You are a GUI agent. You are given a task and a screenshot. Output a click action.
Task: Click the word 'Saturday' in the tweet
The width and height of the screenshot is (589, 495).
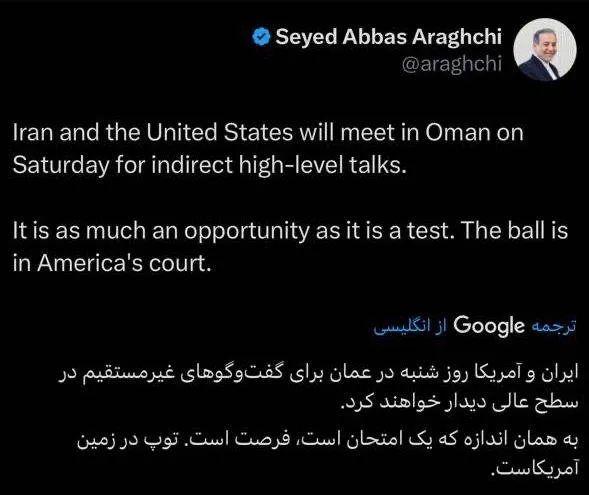click(60, 165)
